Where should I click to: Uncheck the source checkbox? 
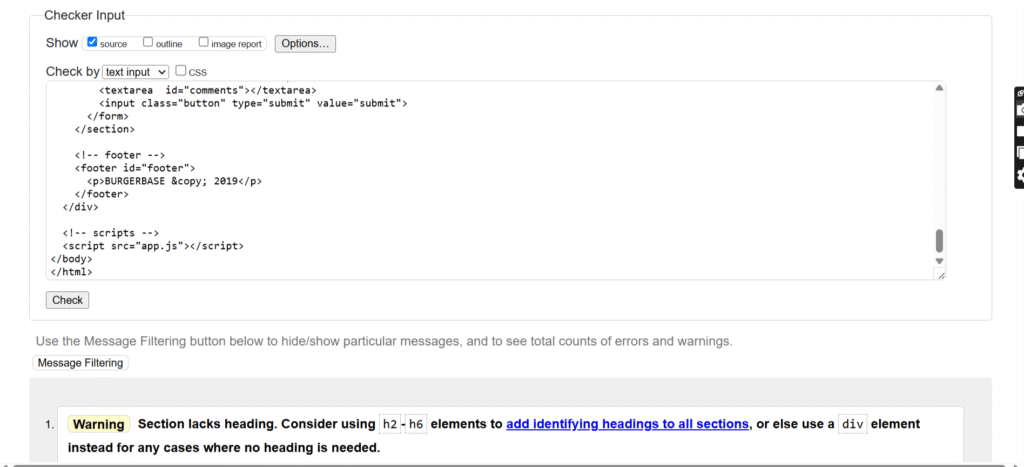[92, 43]
